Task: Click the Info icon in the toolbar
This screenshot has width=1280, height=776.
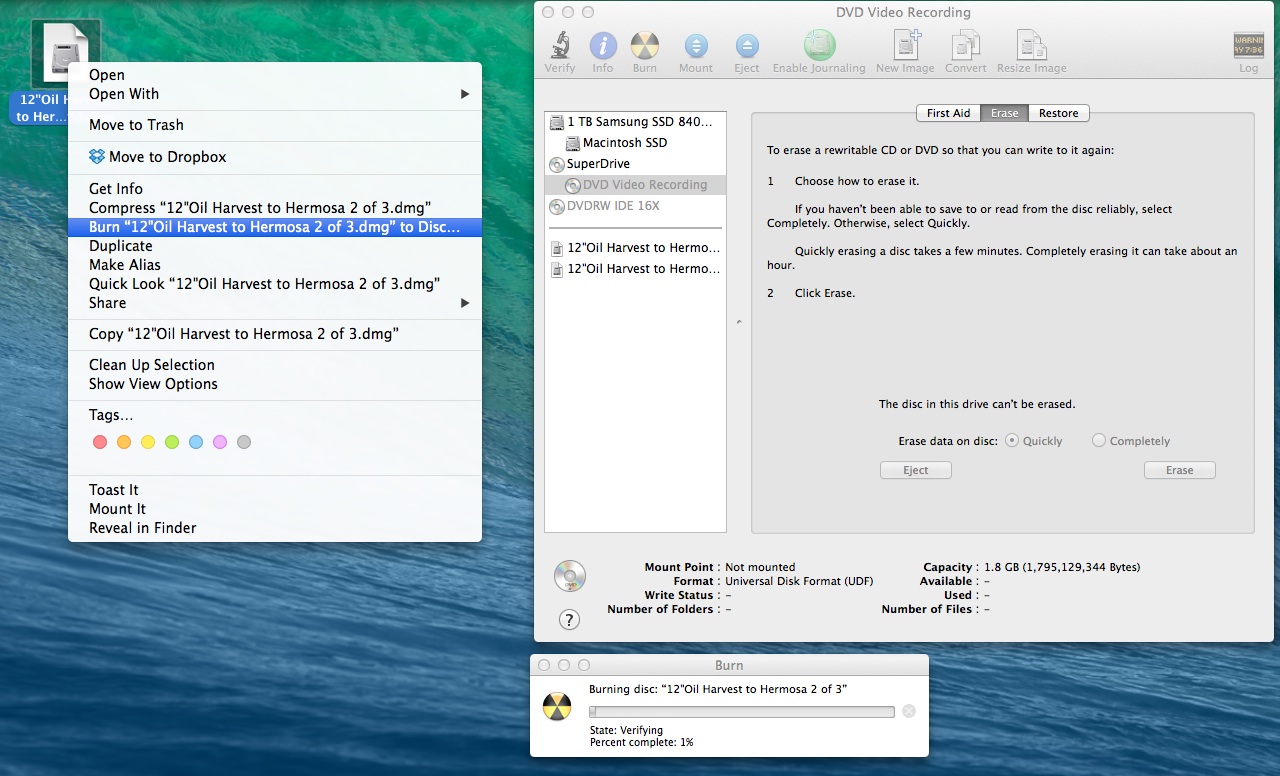Action: pyautogui.click(x=602, y=45)
